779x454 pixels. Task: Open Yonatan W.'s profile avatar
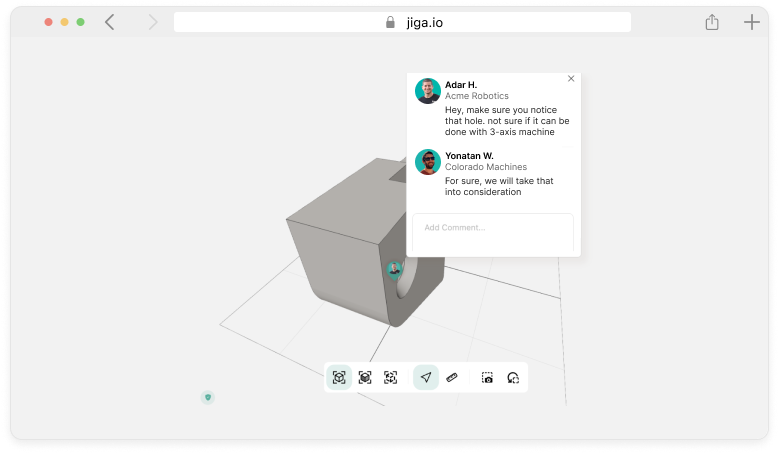pos(428,162)
